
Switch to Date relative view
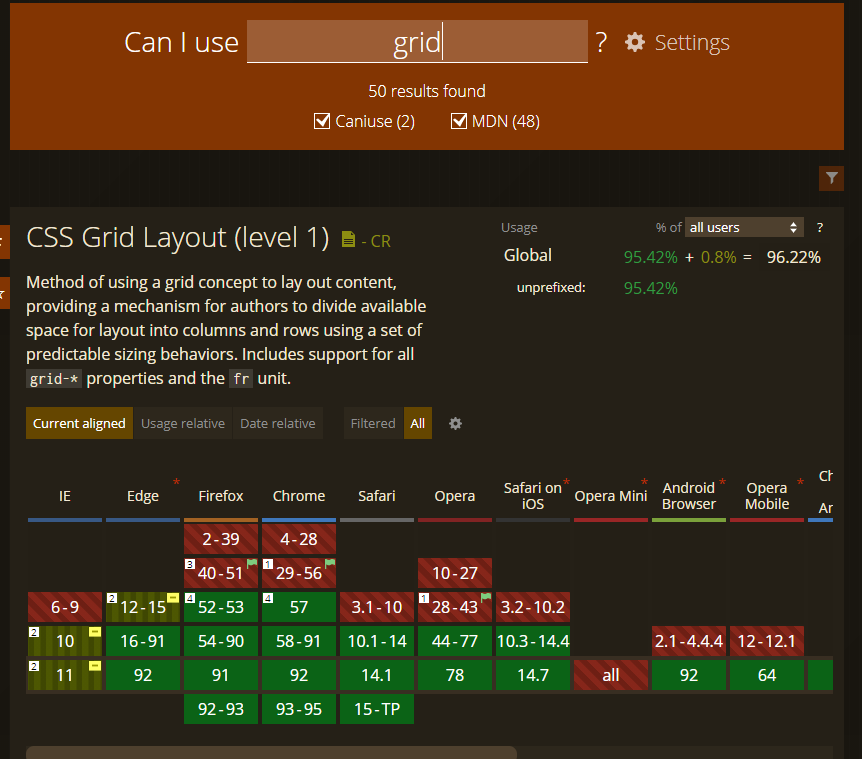pos(278,423)
